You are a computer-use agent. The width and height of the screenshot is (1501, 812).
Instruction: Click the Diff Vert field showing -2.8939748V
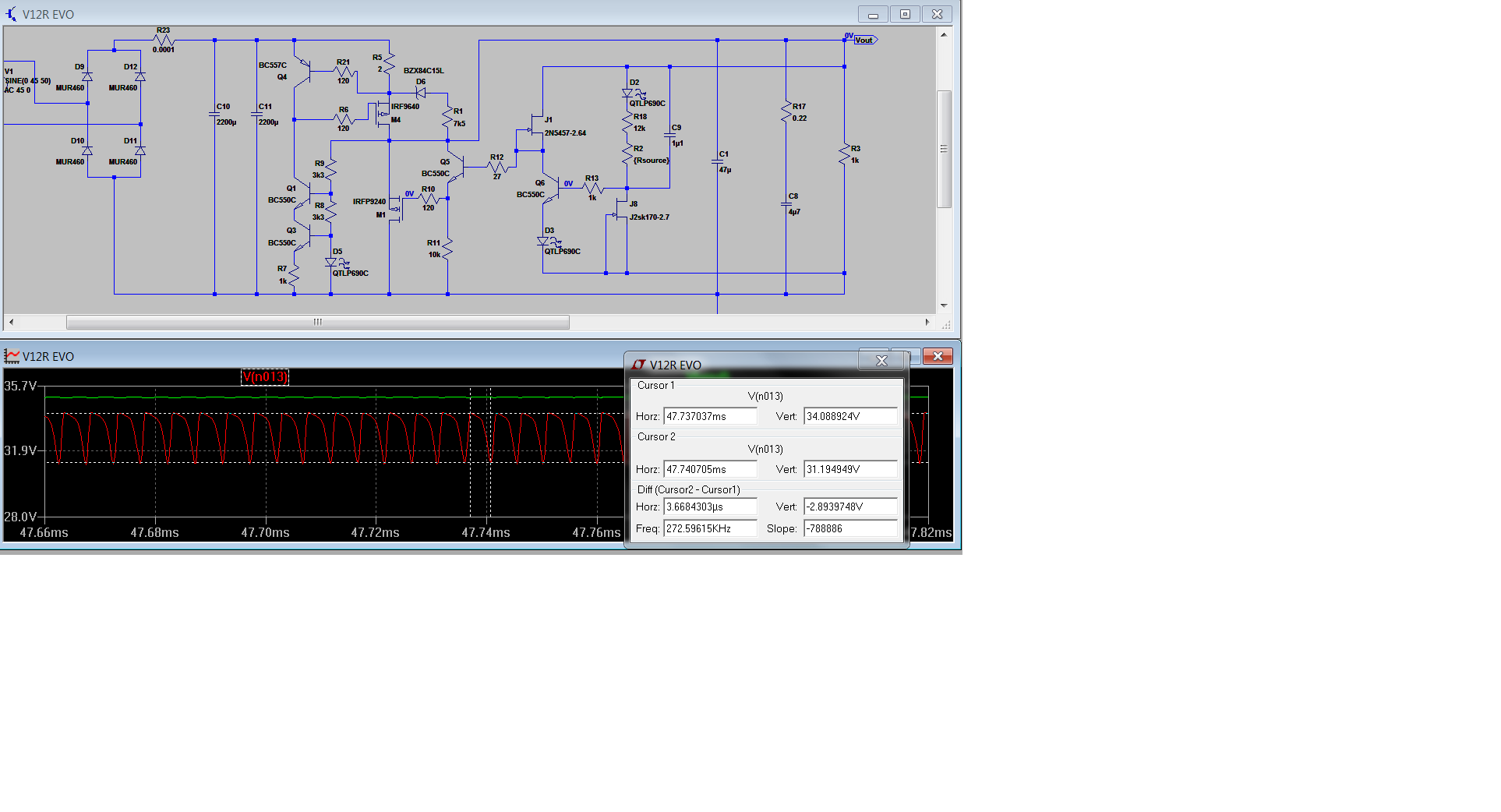click(x=850, y=507)
